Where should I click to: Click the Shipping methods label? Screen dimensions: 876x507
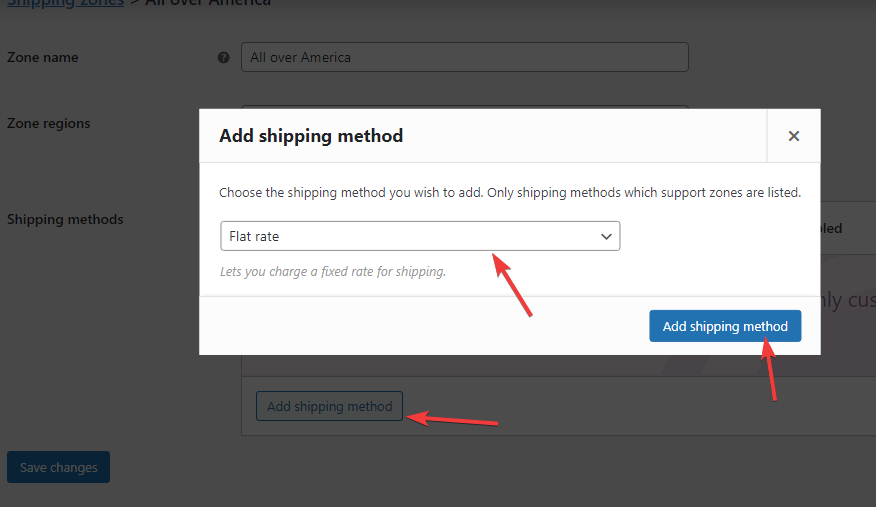(x=65, y=219)
